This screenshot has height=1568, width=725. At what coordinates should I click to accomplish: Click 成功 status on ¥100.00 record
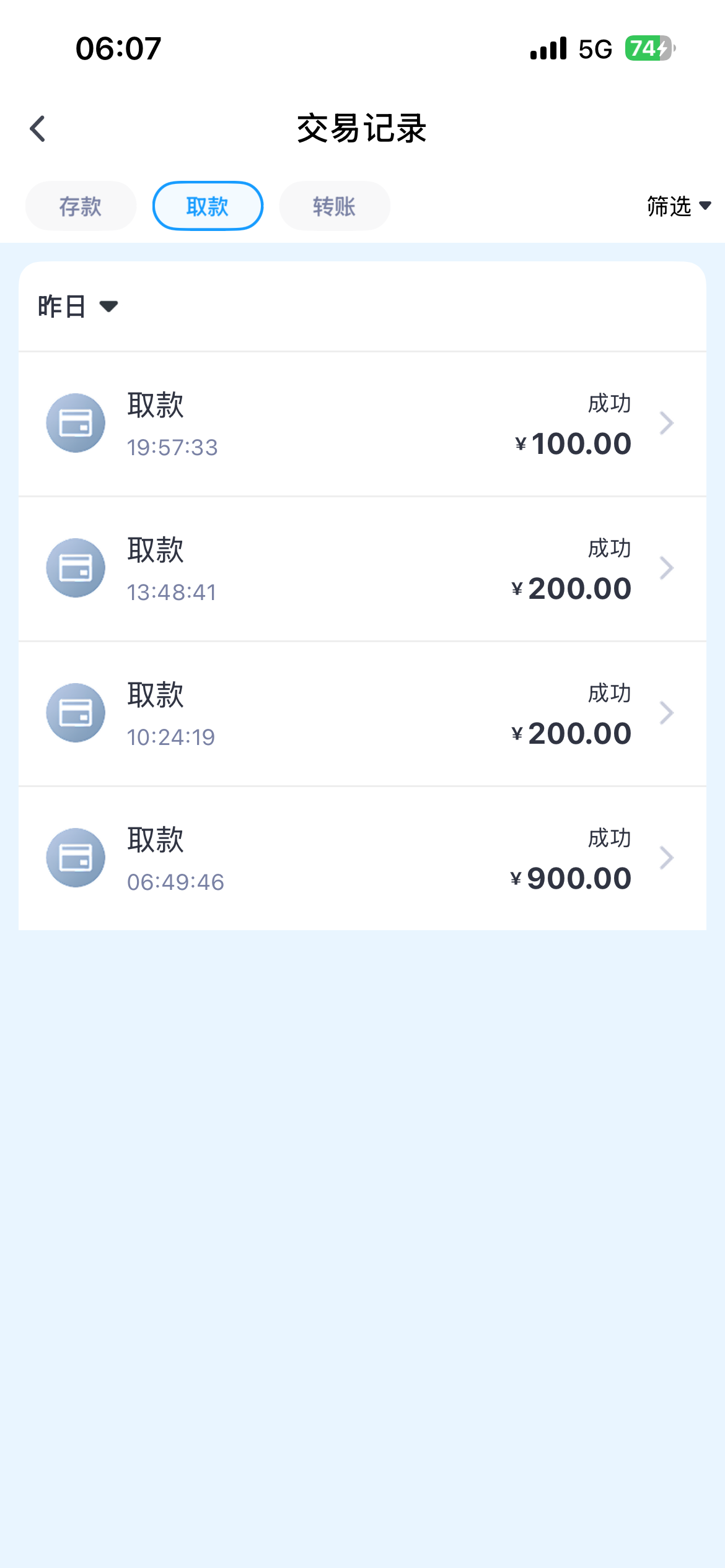(x=610, y=404)
